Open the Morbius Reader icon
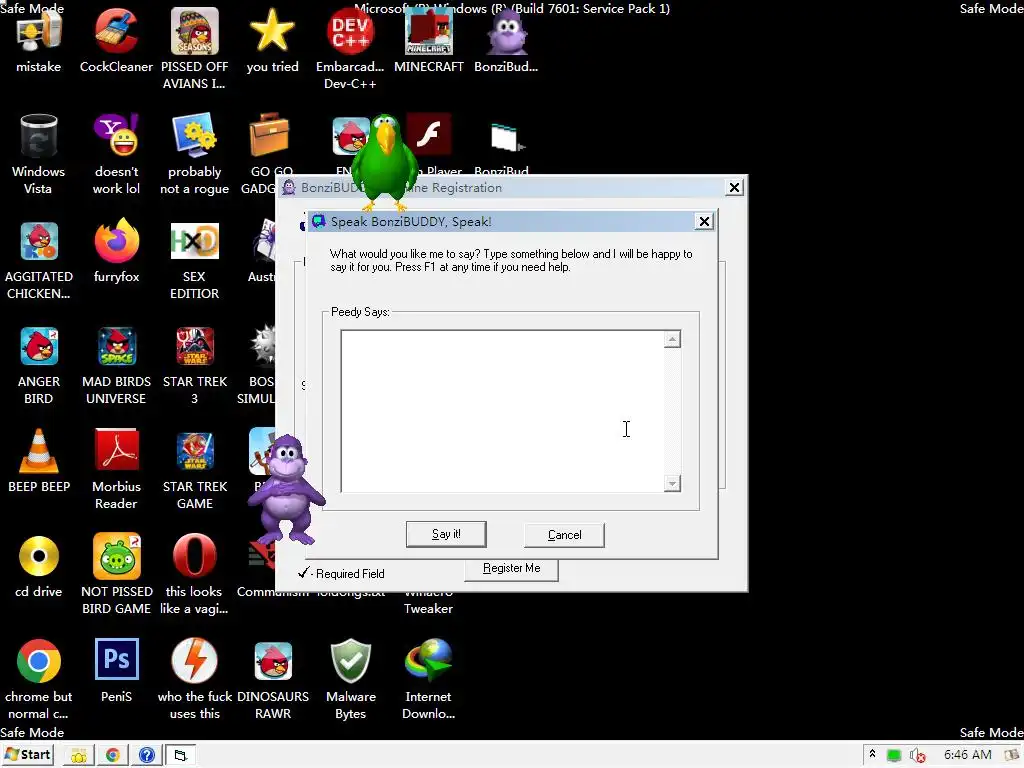Screen dimensions: 1024x768 point(116,450)
